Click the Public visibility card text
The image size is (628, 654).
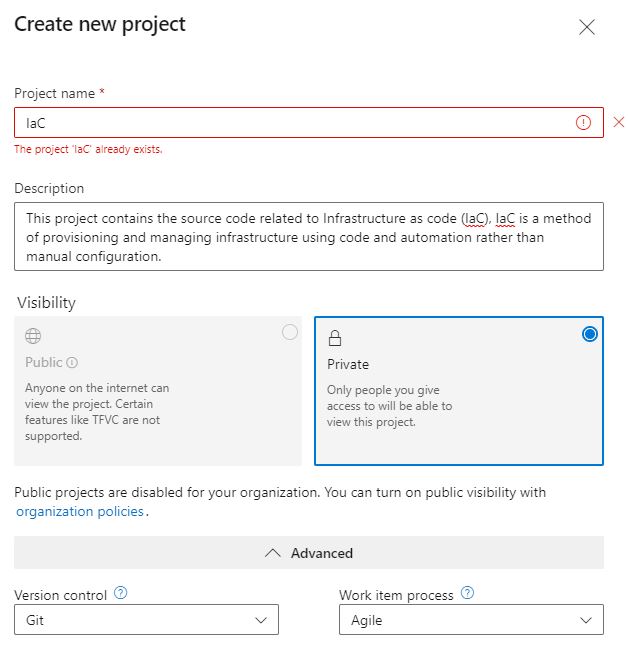click(x=97, y=412)
